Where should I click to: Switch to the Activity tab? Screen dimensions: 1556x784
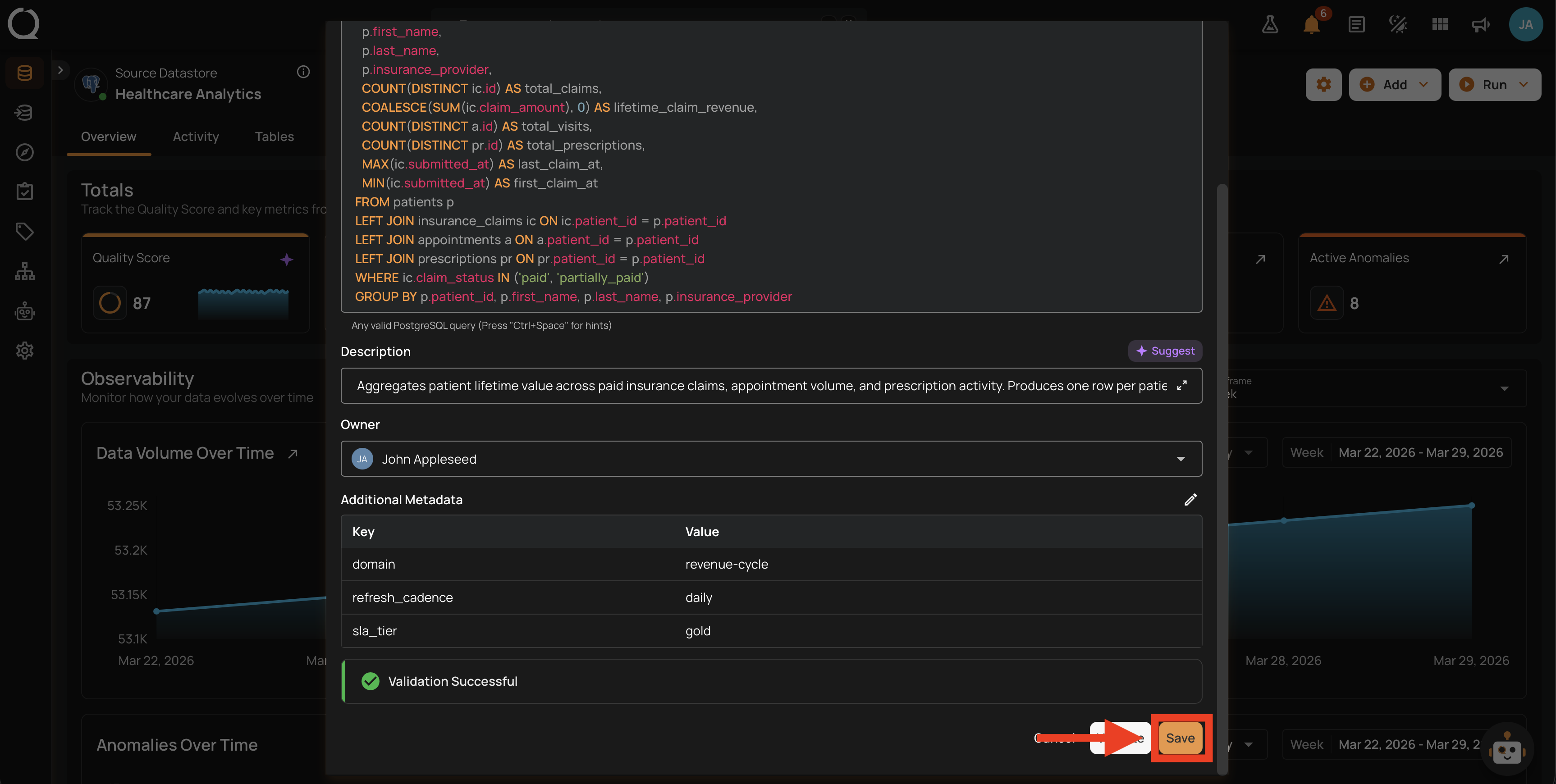(196, 137)
